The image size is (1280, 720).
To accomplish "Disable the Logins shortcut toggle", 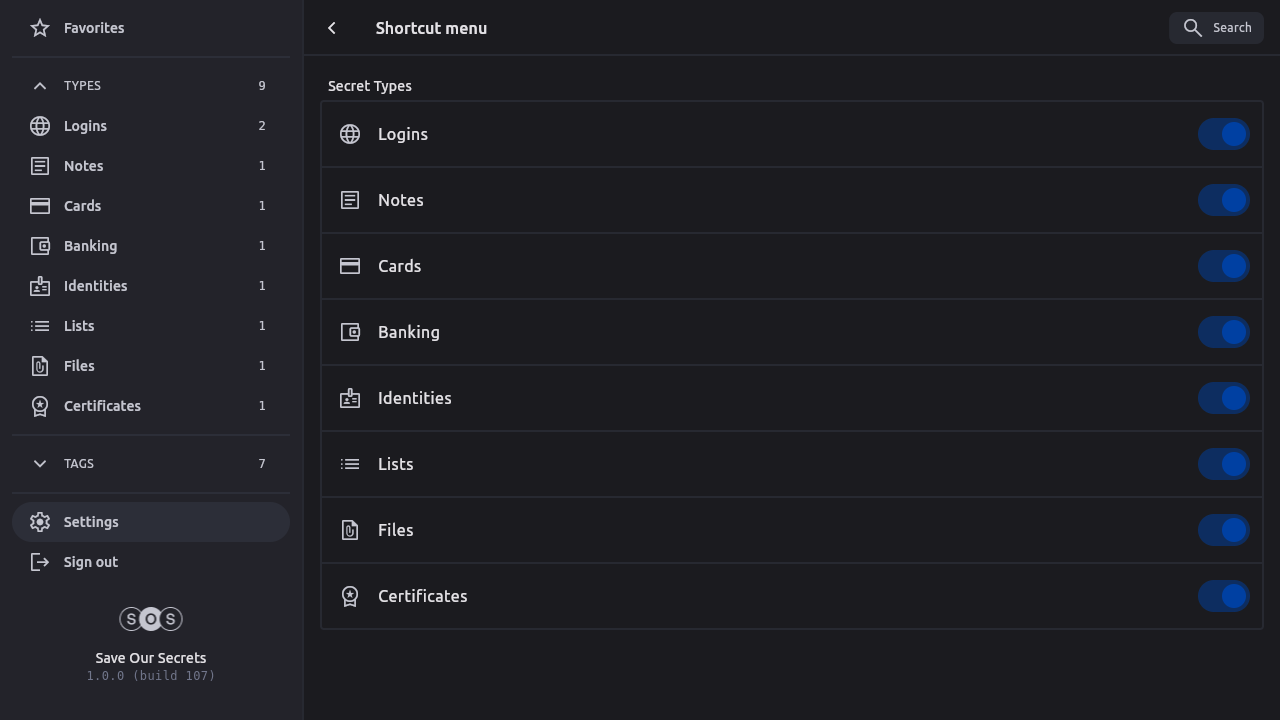I will point(1223,134).
